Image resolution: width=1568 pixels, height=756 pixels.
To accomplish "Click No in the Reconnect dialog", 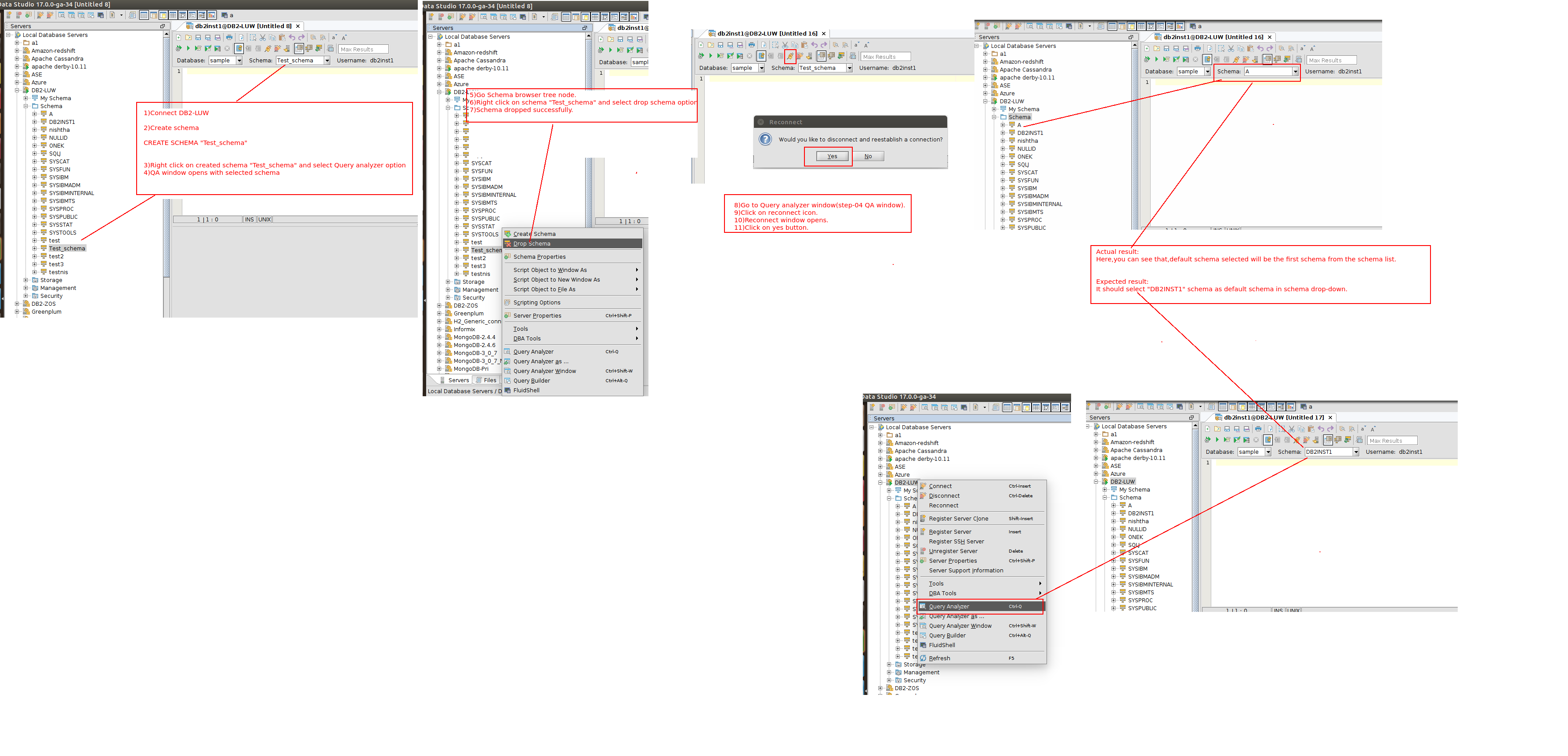I will point(868,156).
